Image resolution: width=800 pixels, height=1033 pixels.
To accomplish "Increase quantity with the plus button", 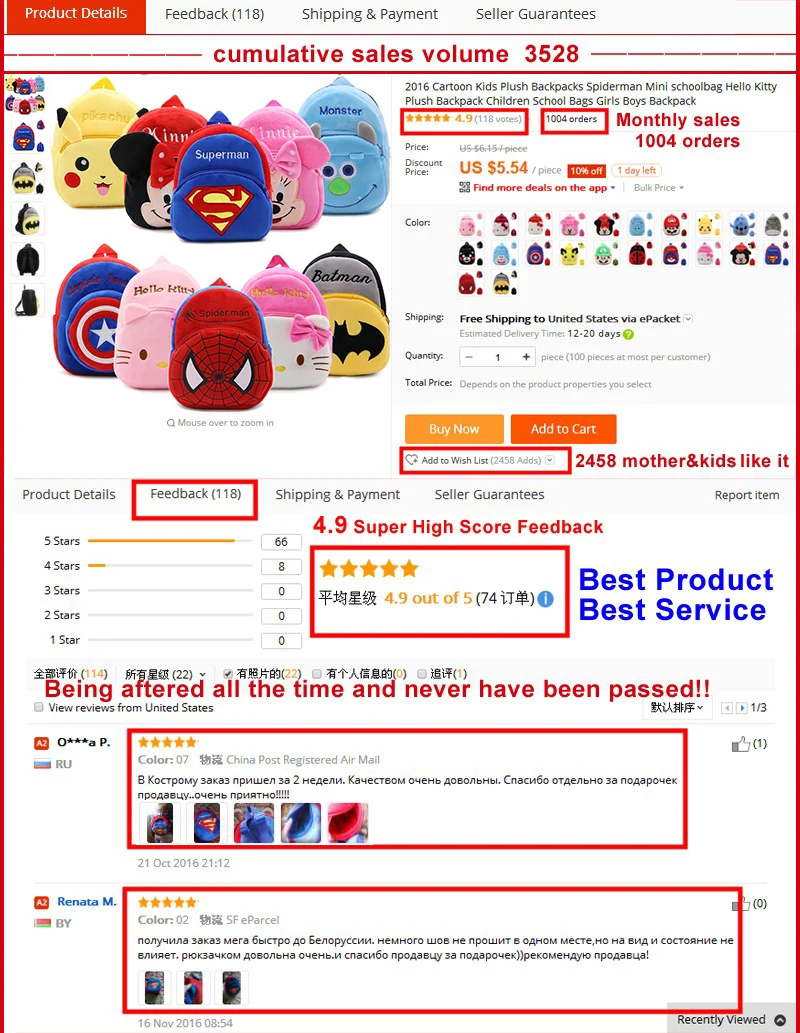I will (x=526, y=357).
